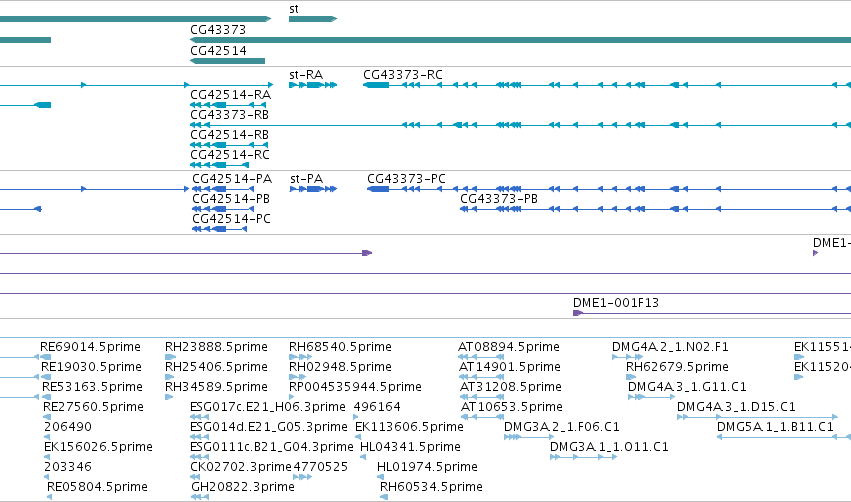Viewport: 851px width, 502px height.
Task: Select the RH68540.5prime EST label
Action: [340, 347]
